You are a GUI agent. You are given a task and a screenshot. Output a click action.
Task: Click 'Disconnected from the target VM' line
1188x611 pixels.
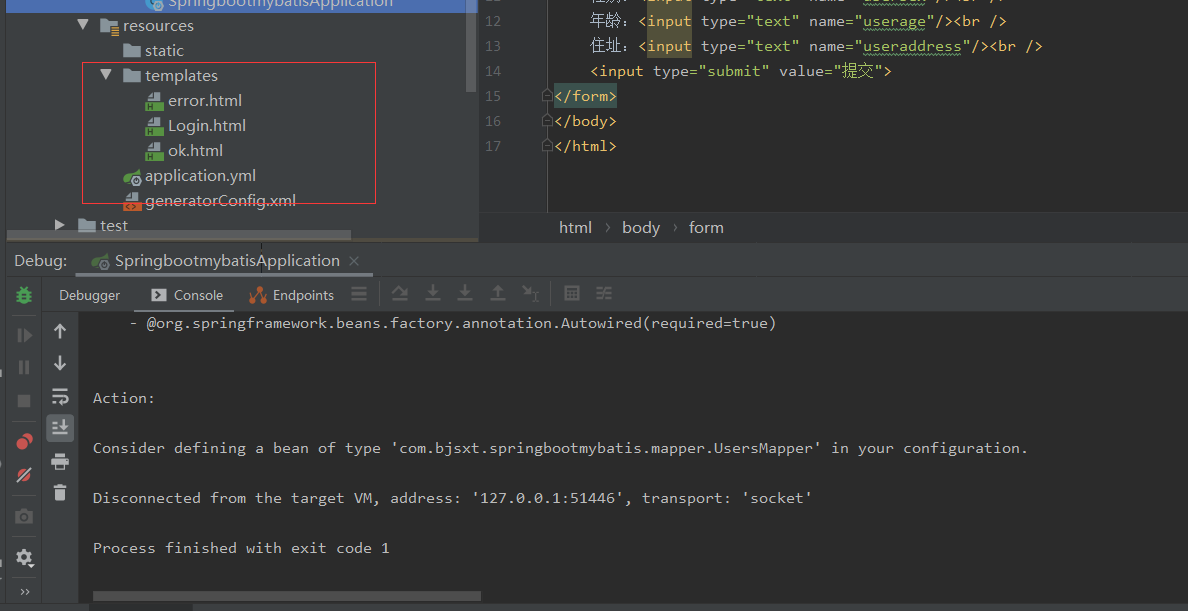452,498
